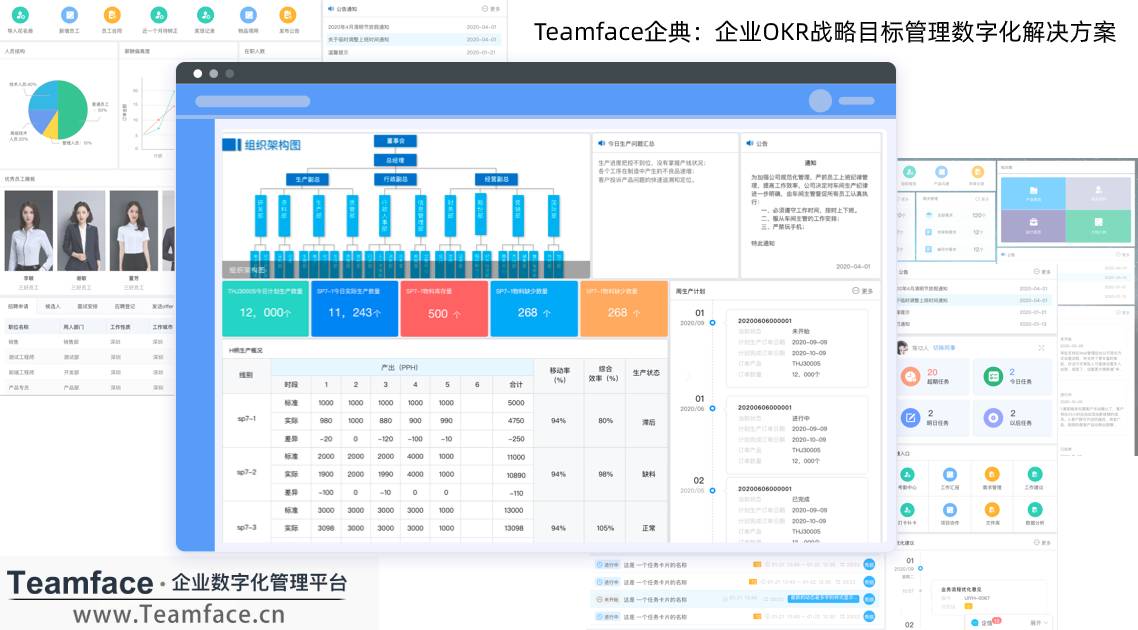
Task: Click the highlighted 未开始 task card row at bottom
Action: [x=734, y=600]
